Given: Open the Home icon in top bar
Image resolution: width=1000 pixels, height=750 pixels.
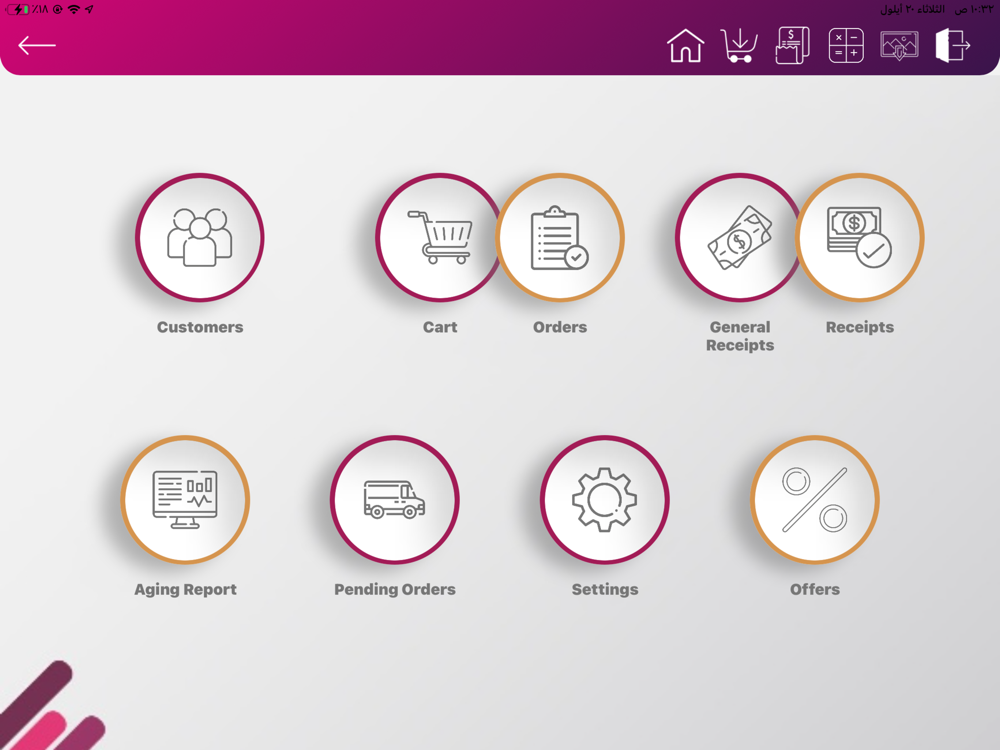Looking at the screenshot, I should coord(686,45).
